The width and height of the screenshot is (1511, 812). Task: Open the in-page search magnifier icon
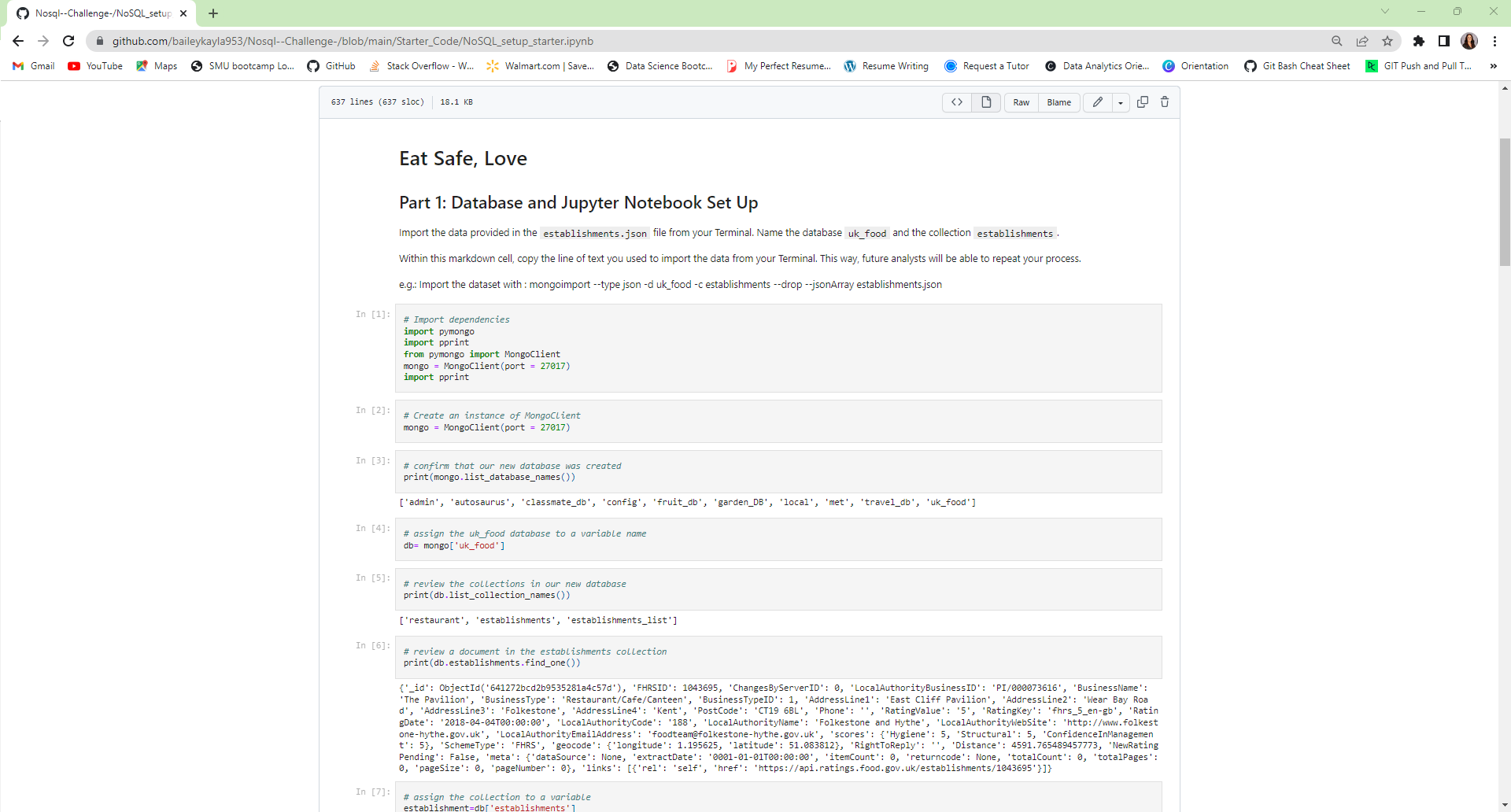(1337, 41)
